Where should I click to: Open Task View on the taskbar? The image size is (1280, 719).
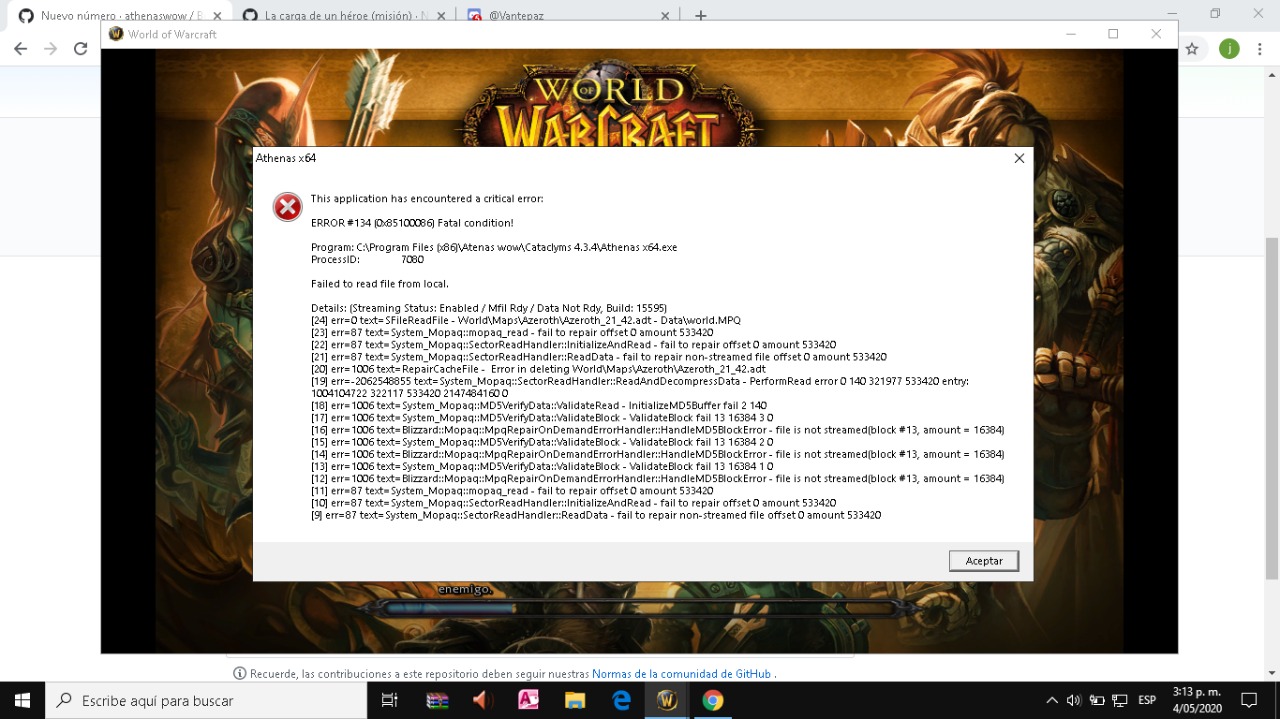[x=389, y=700]
